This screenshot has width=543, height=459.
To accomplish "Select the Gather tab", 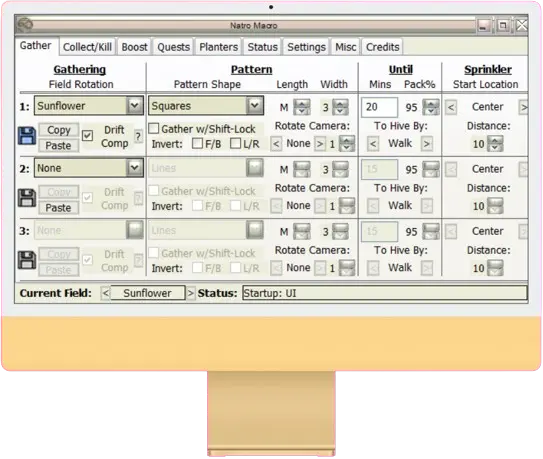I will 36,46.
